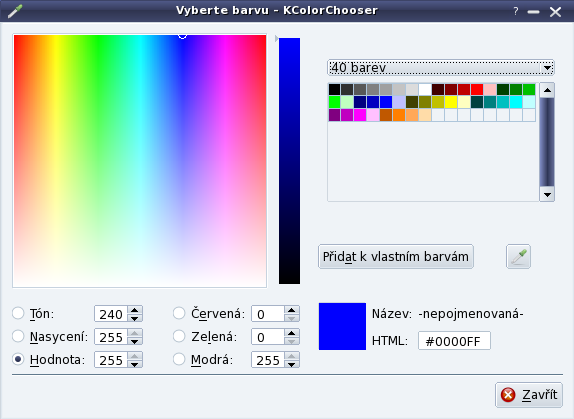This screenshot has width=574, height=419.
Task: Select the Modrá radio button
Action: coord(179,359)
